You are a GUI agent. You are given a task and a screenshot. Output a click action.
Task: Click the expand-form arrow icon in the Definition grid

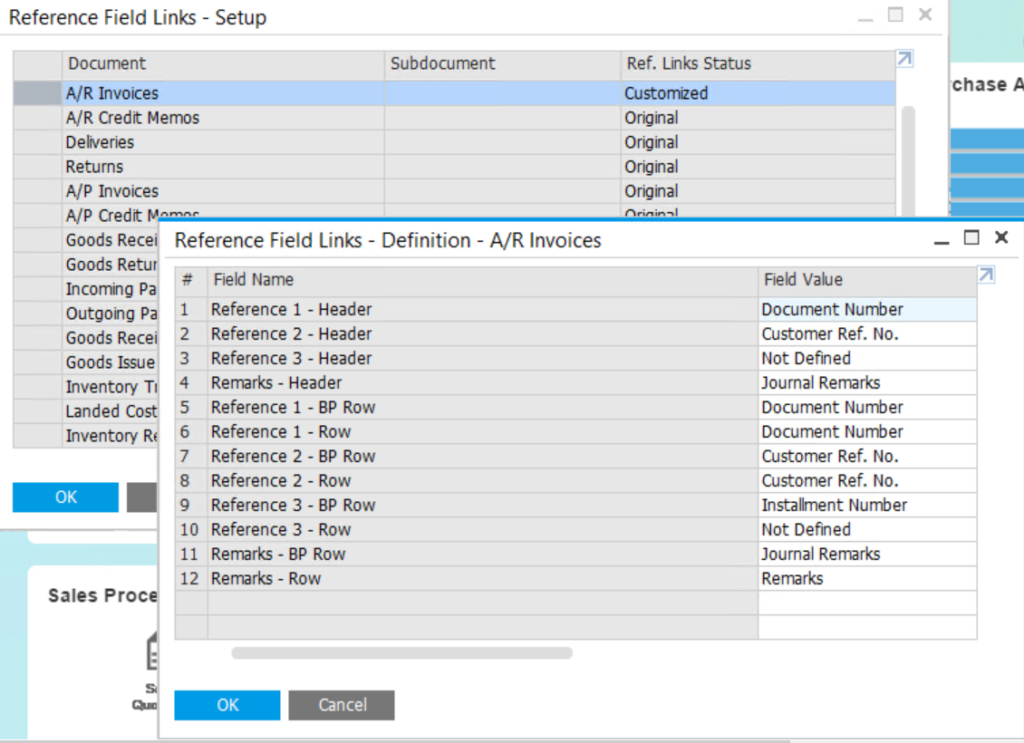point(986,275)
